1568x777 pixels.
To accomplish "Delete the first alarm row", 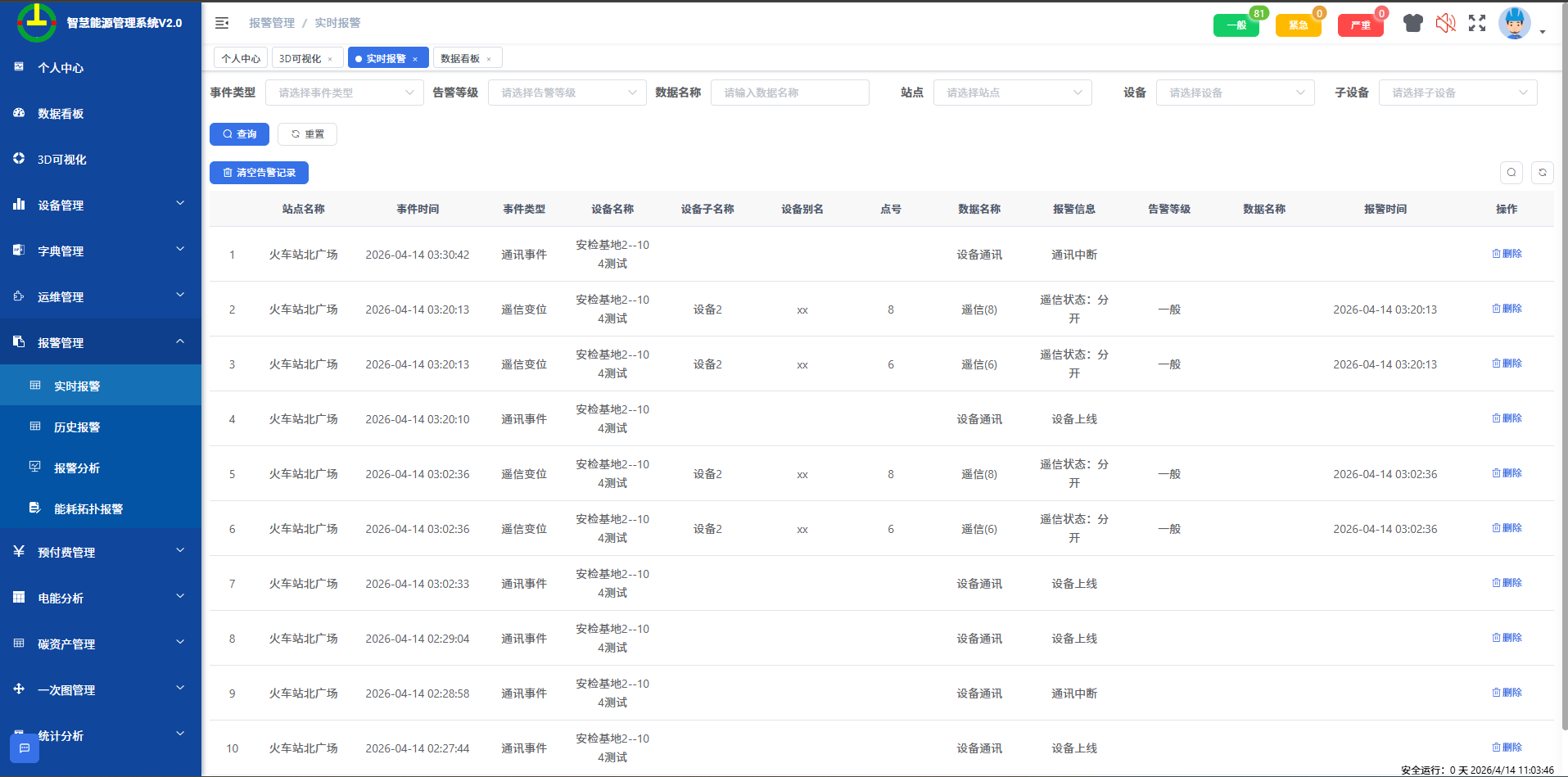I will (1507, 254).
